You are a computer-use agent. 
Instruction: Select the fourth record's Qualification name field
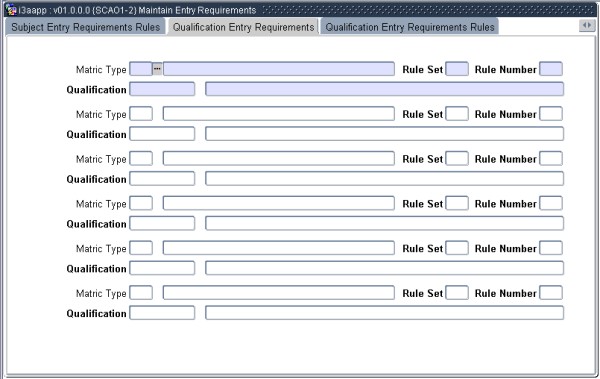(384, 224)
